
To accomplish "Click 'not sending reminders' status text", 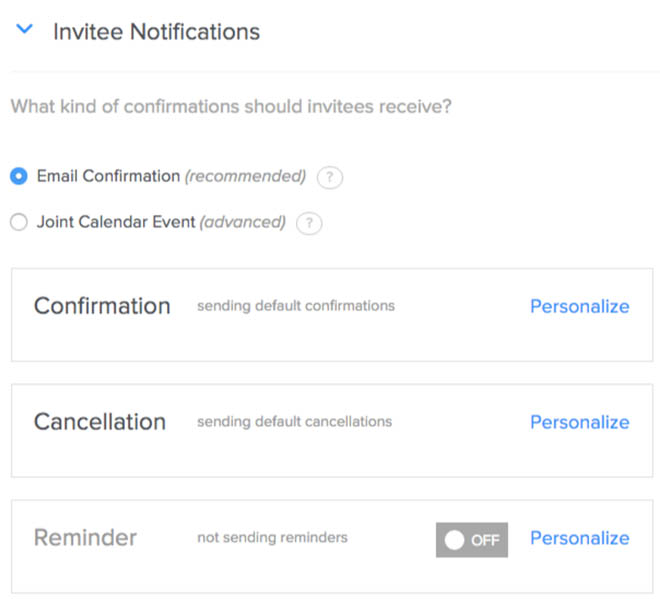I will coord(272,538).
